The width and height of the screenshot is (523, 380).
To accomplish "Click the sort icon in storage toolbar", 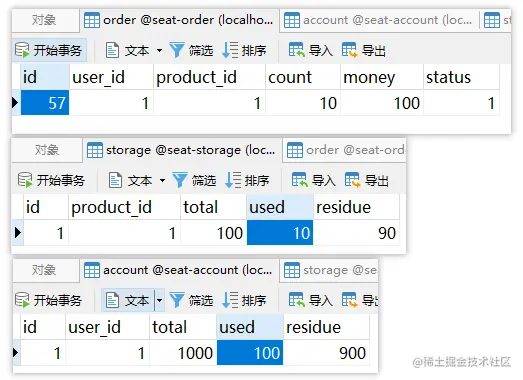I will [x=232, y=180].
